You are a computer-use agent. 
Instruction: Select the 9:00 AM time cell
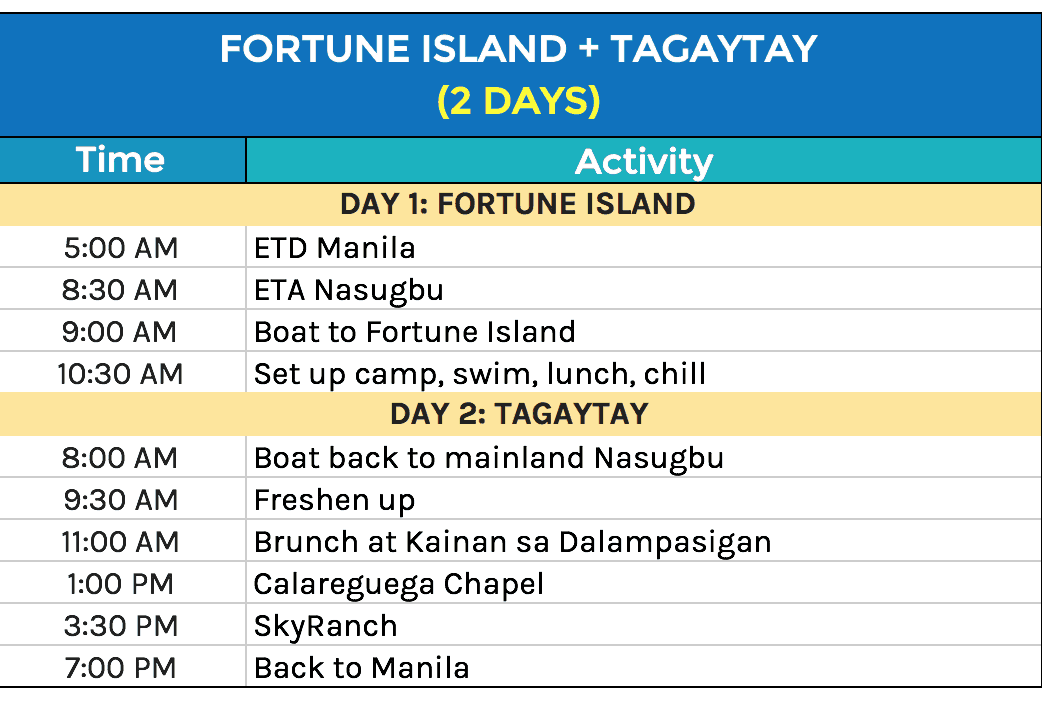tap(121, 332)
